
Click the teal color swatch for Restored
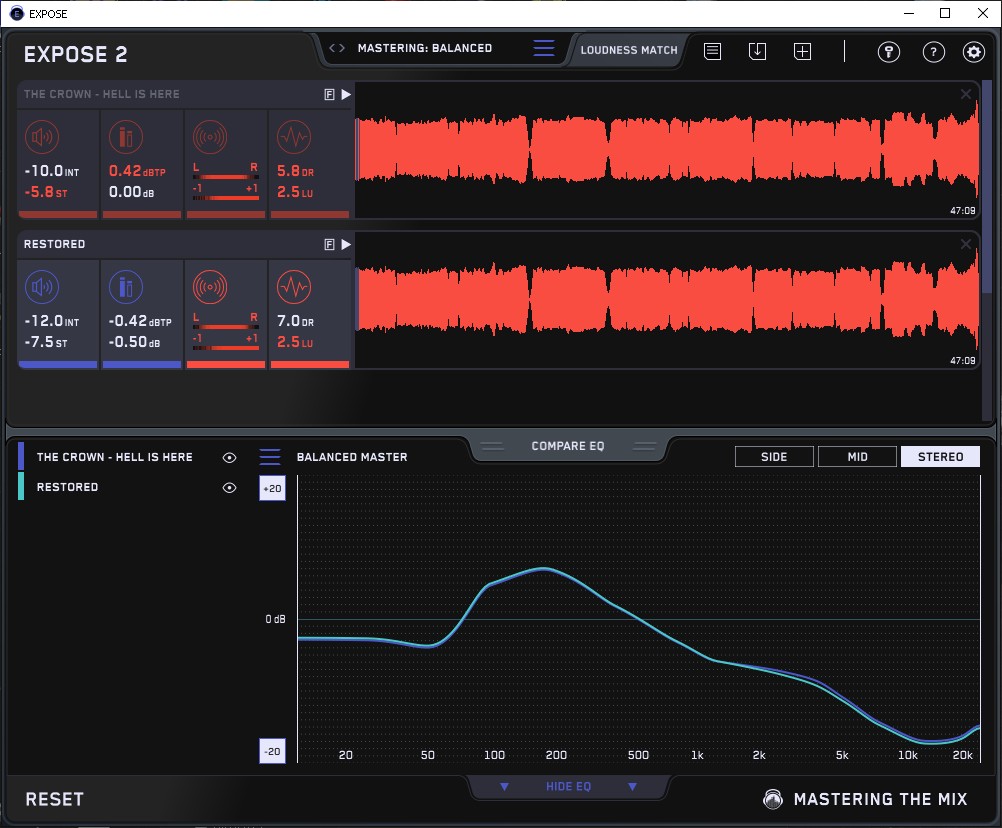21,486
